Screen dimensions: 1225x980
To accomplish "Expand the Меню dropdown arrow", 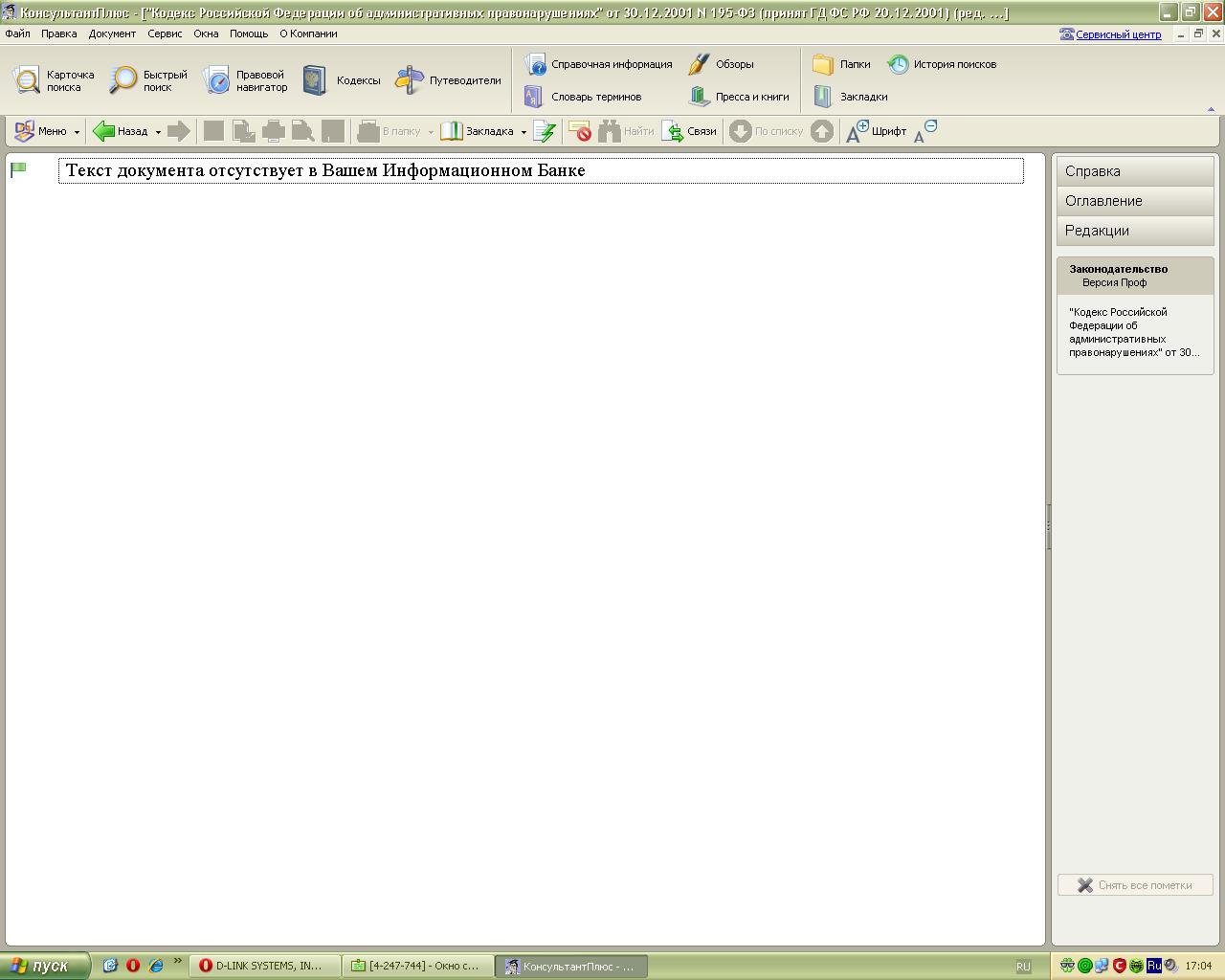I will click(x=77, y=132).
